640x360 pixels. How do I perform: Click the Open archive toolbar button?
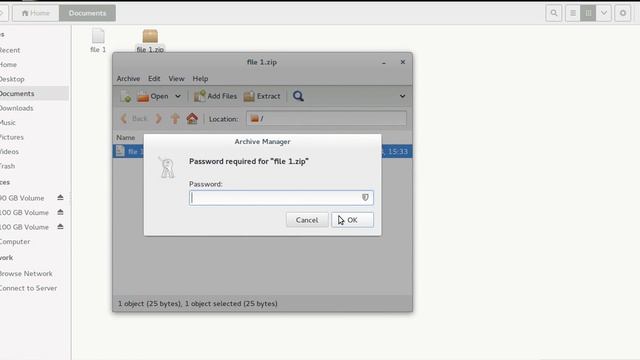point(153,96)
